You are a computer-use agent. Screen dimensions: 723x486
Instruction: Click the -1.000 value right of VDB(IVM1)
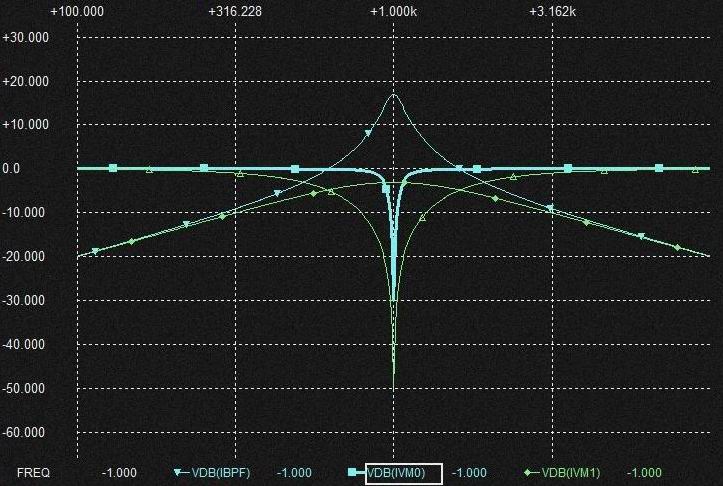pos(644,473)
